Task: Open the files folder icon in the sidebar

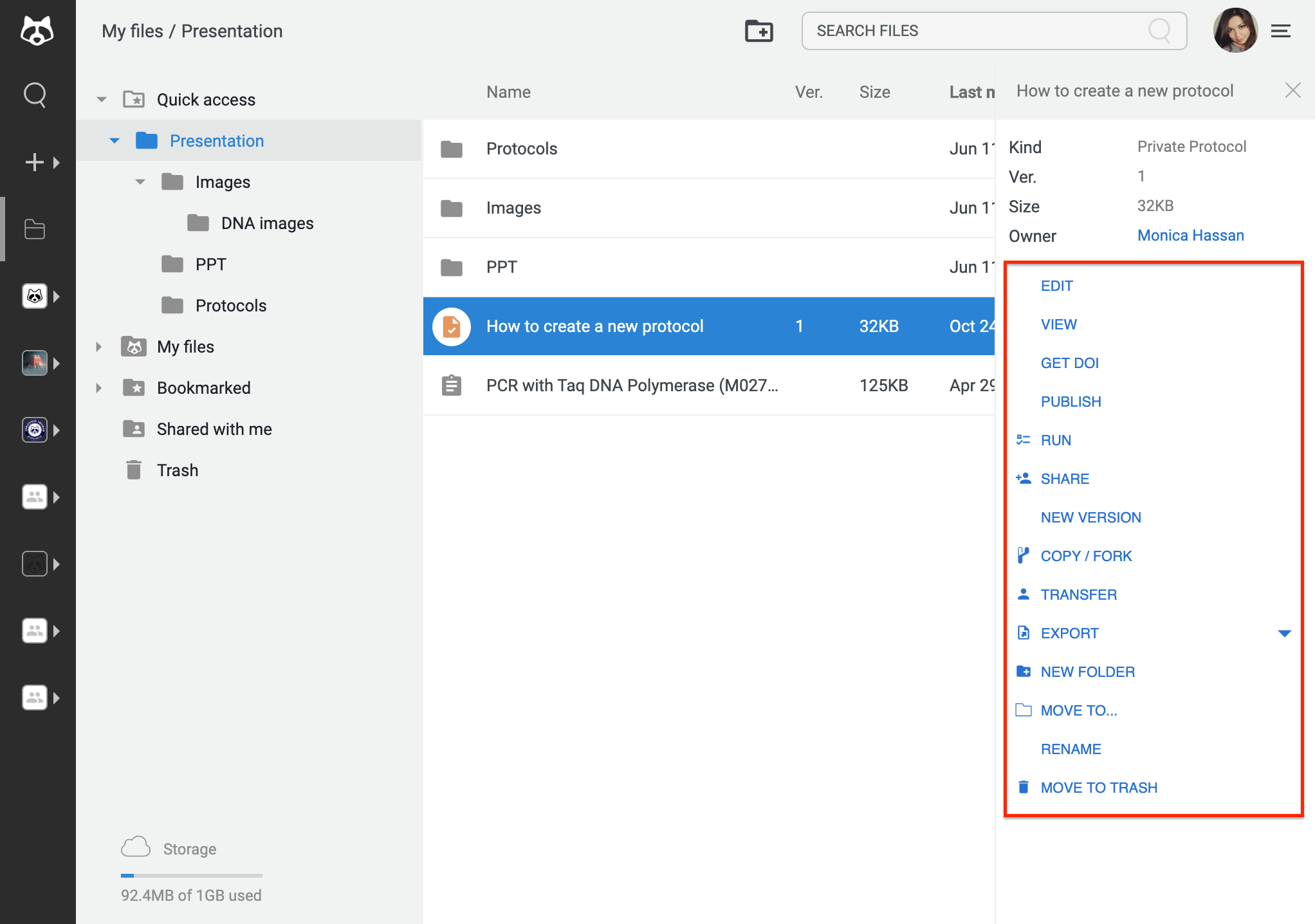Action: (35, 229)
